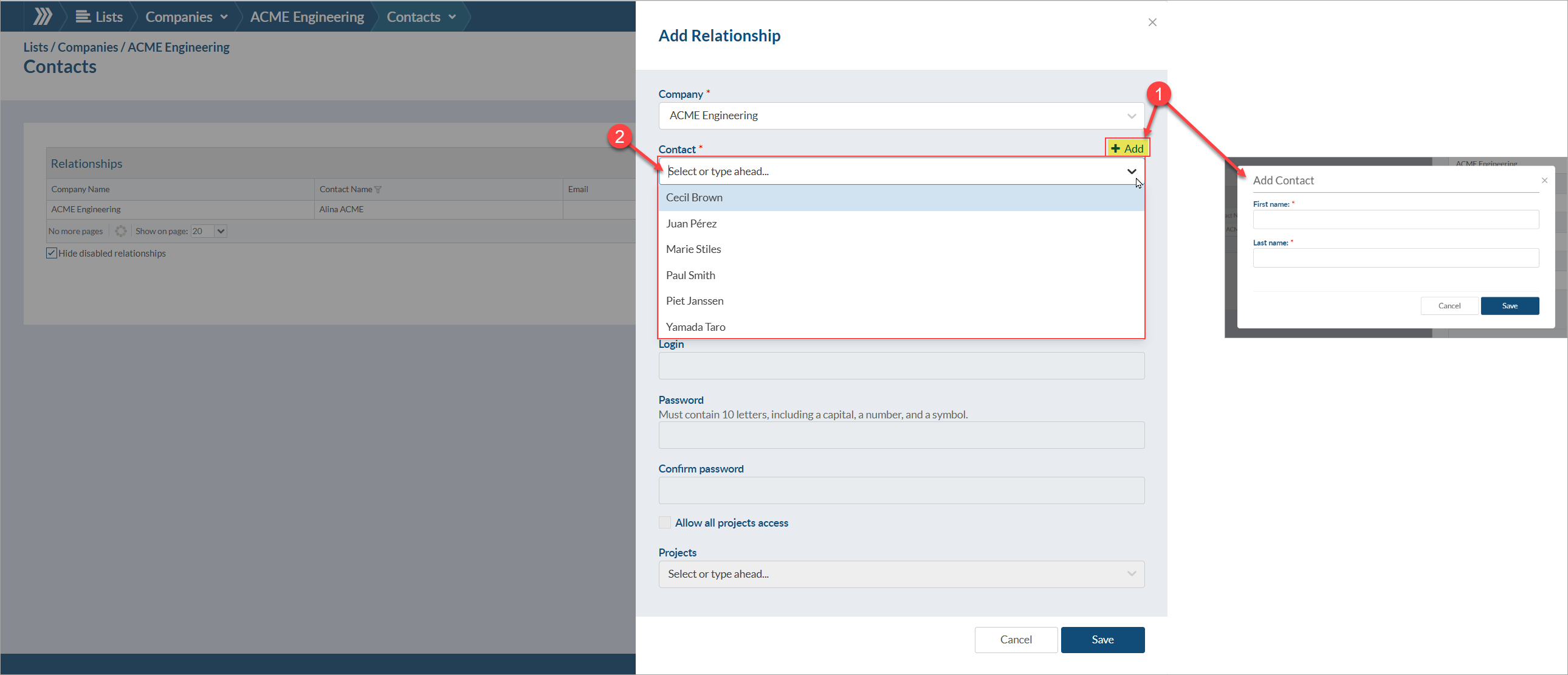Expand the Contacts breadcrumb dropdown
Image resolution: width=1568 pixels, height=675 pixels.
coord(452,17)
